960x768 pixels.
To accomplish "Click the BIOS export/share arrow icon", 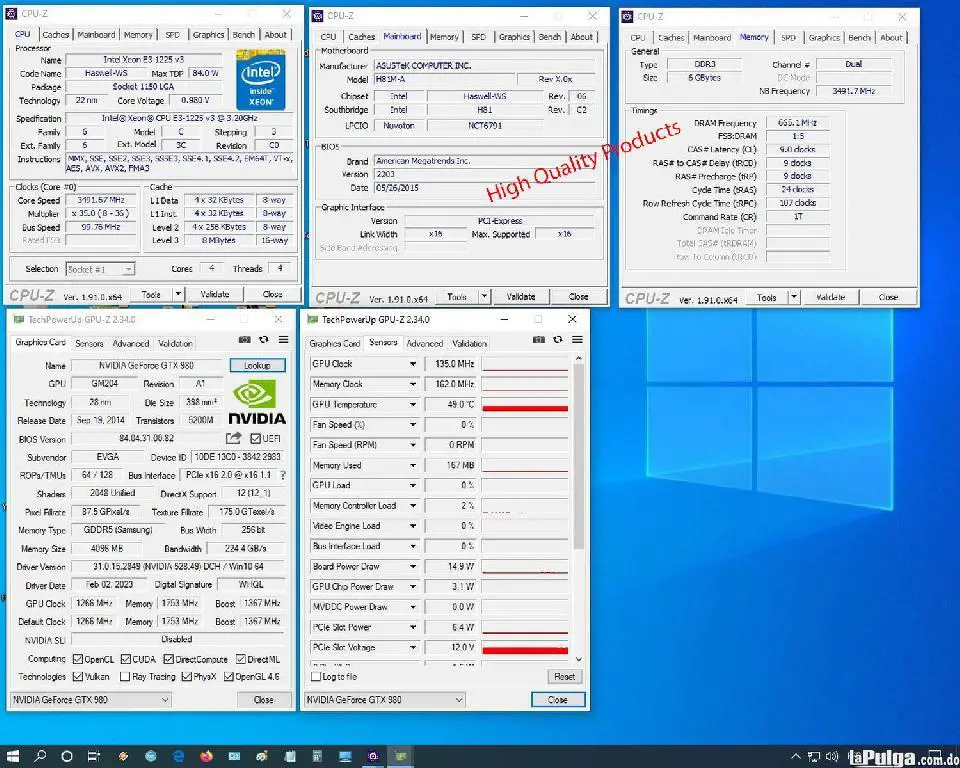I will [233, 438].
